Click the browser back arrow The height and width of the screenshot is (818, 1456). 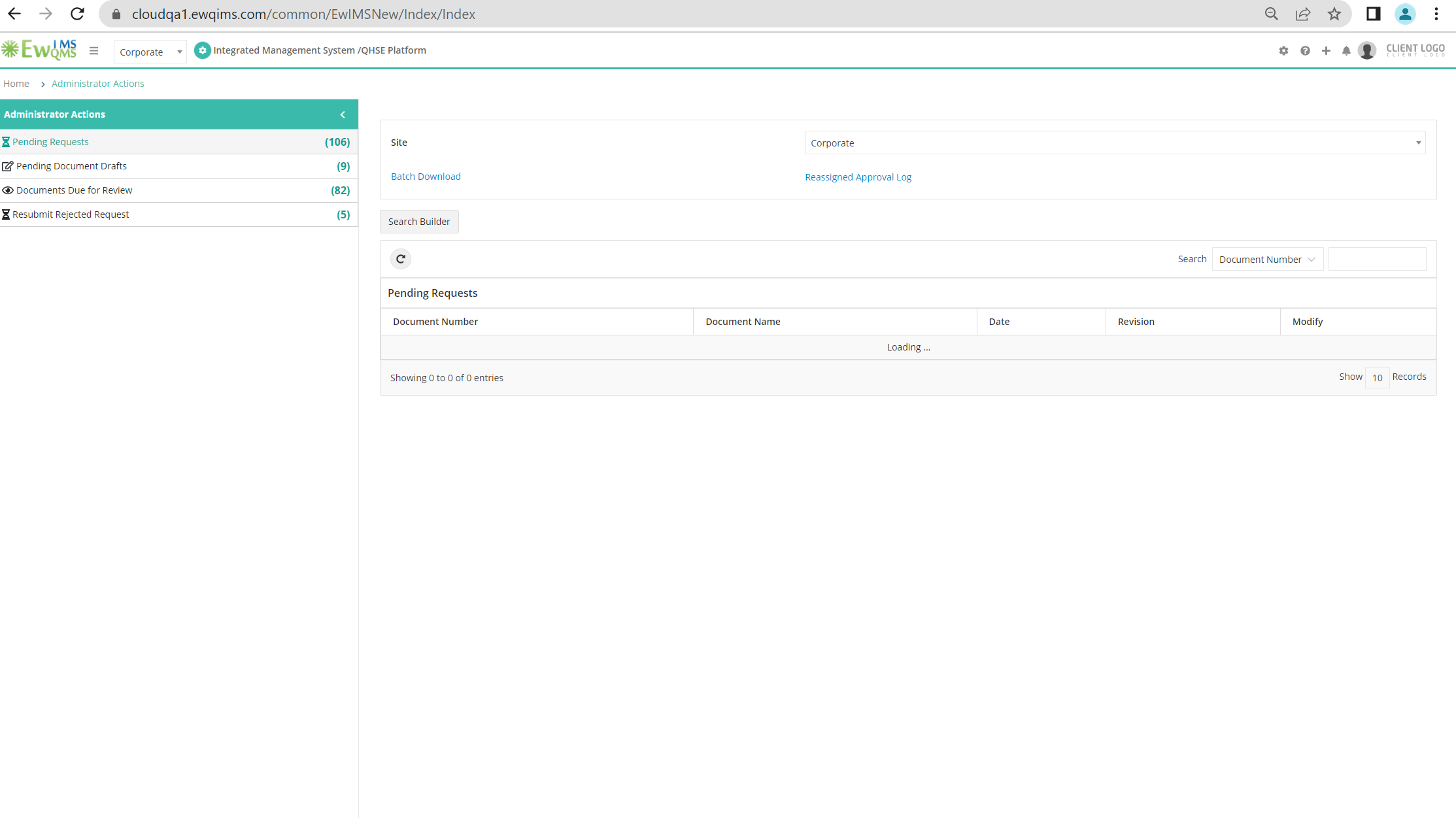point(14,14)
